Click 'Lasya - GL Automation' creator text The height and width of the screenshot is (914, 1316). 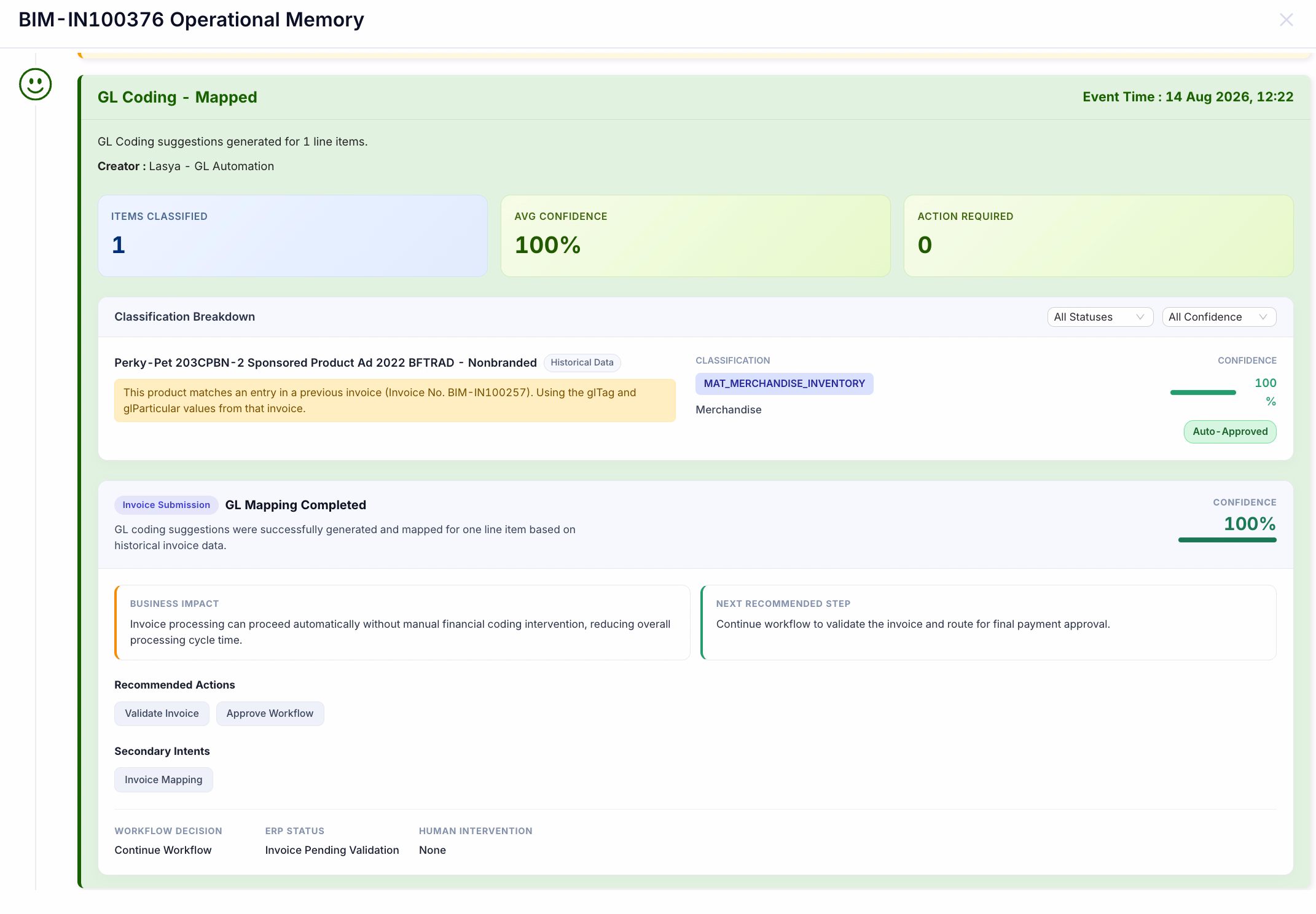pos(211,166)
